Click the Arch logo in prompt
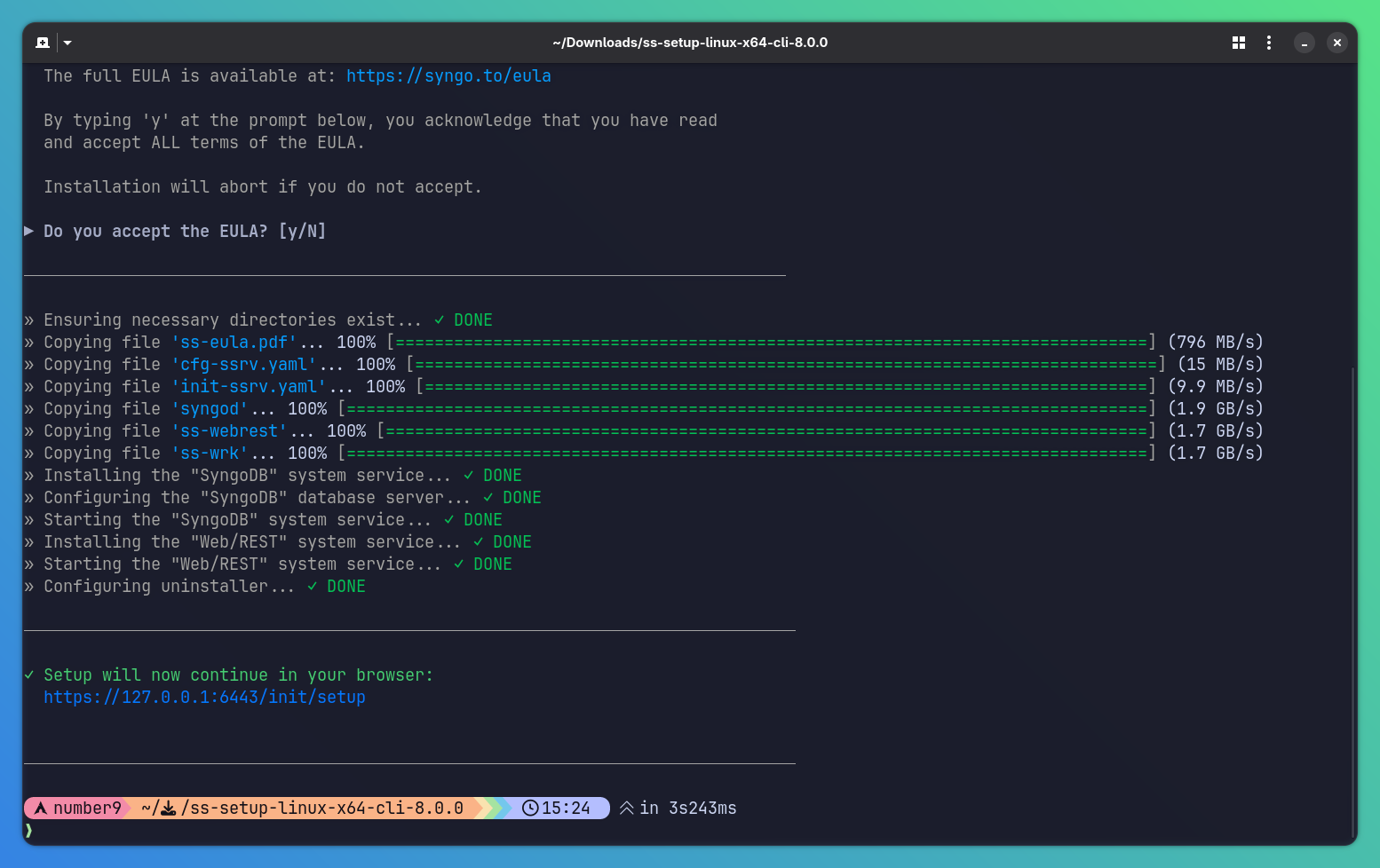The height and width of the screenshot is (868, 1380). (41, 809)
